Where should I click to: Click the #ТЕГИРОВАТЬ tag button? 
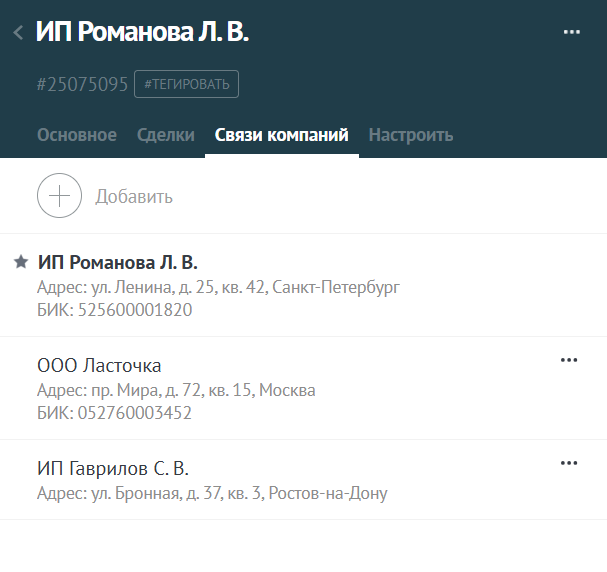pos(187,84)
